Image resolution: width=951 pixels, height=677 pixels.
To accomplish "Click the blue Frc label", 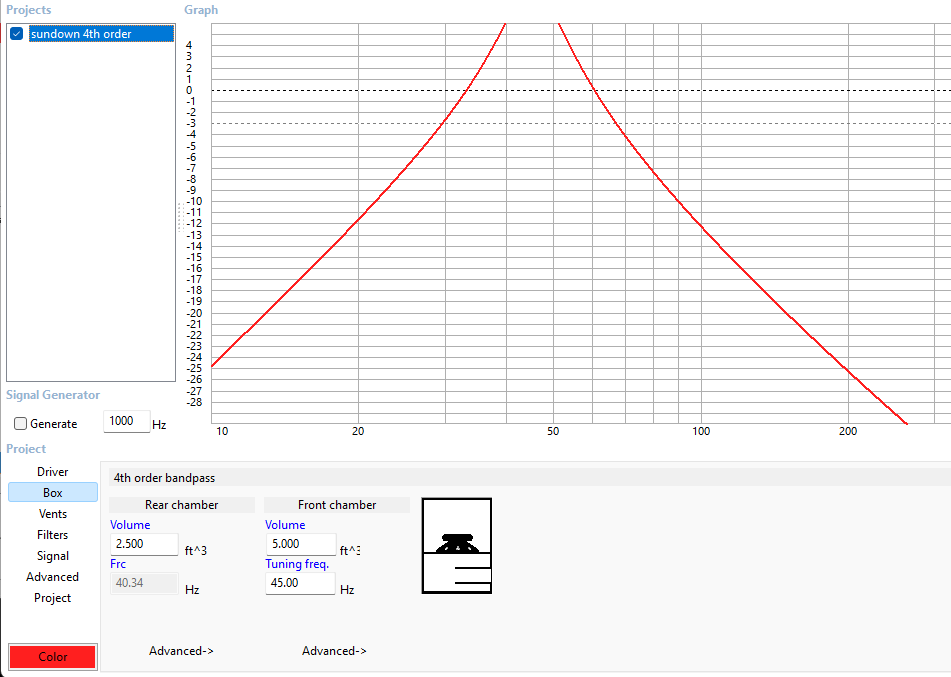I will tap(118, 564).
